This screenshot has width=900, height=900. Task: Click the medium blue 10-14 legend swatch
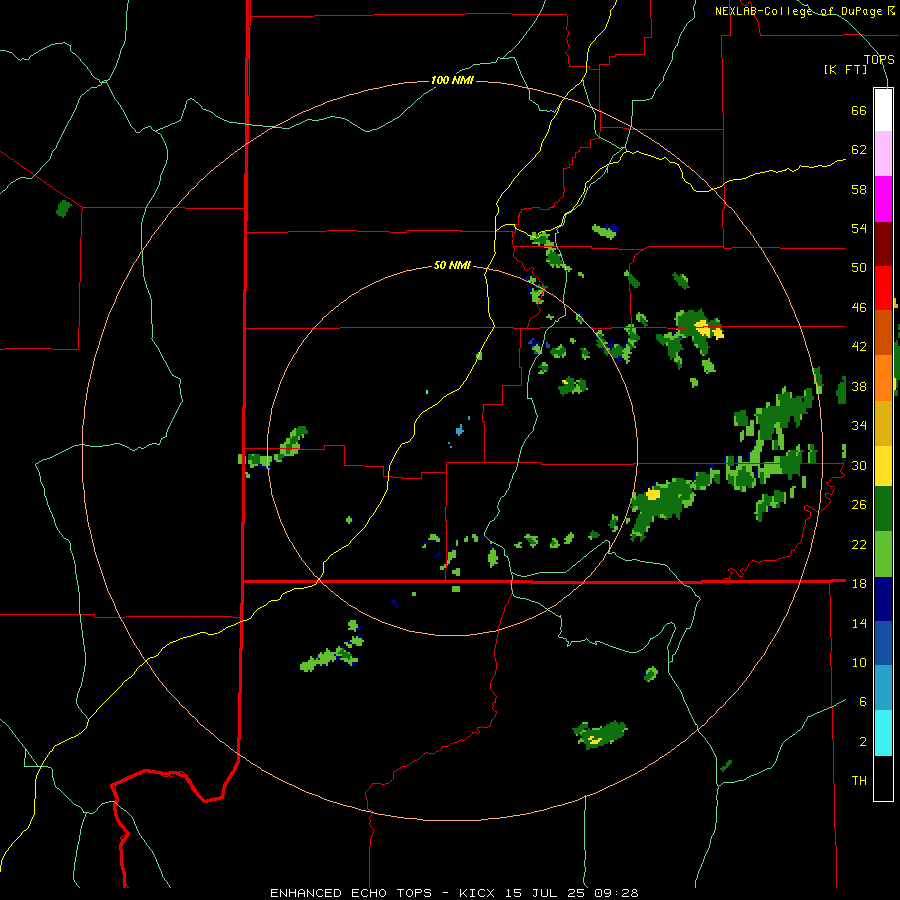(883, 643)
